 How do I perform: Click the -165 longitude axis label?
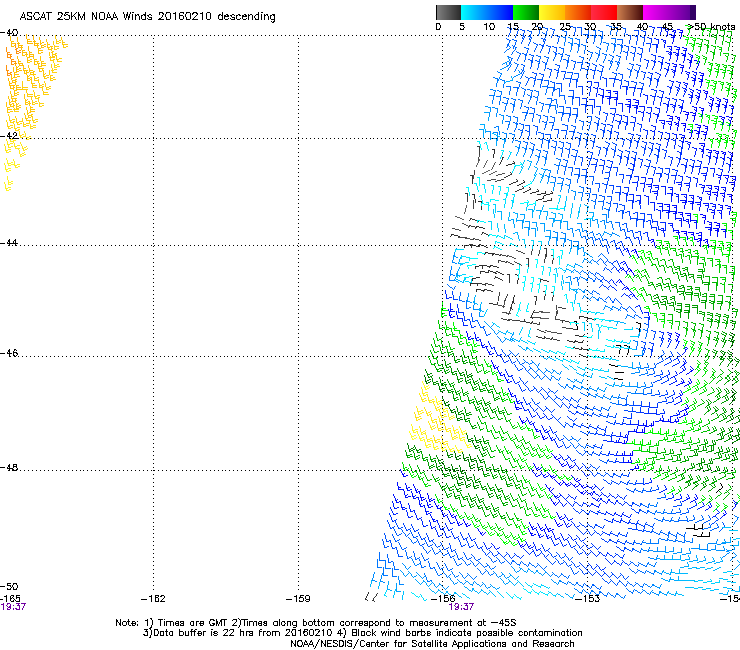coord(10,599)
